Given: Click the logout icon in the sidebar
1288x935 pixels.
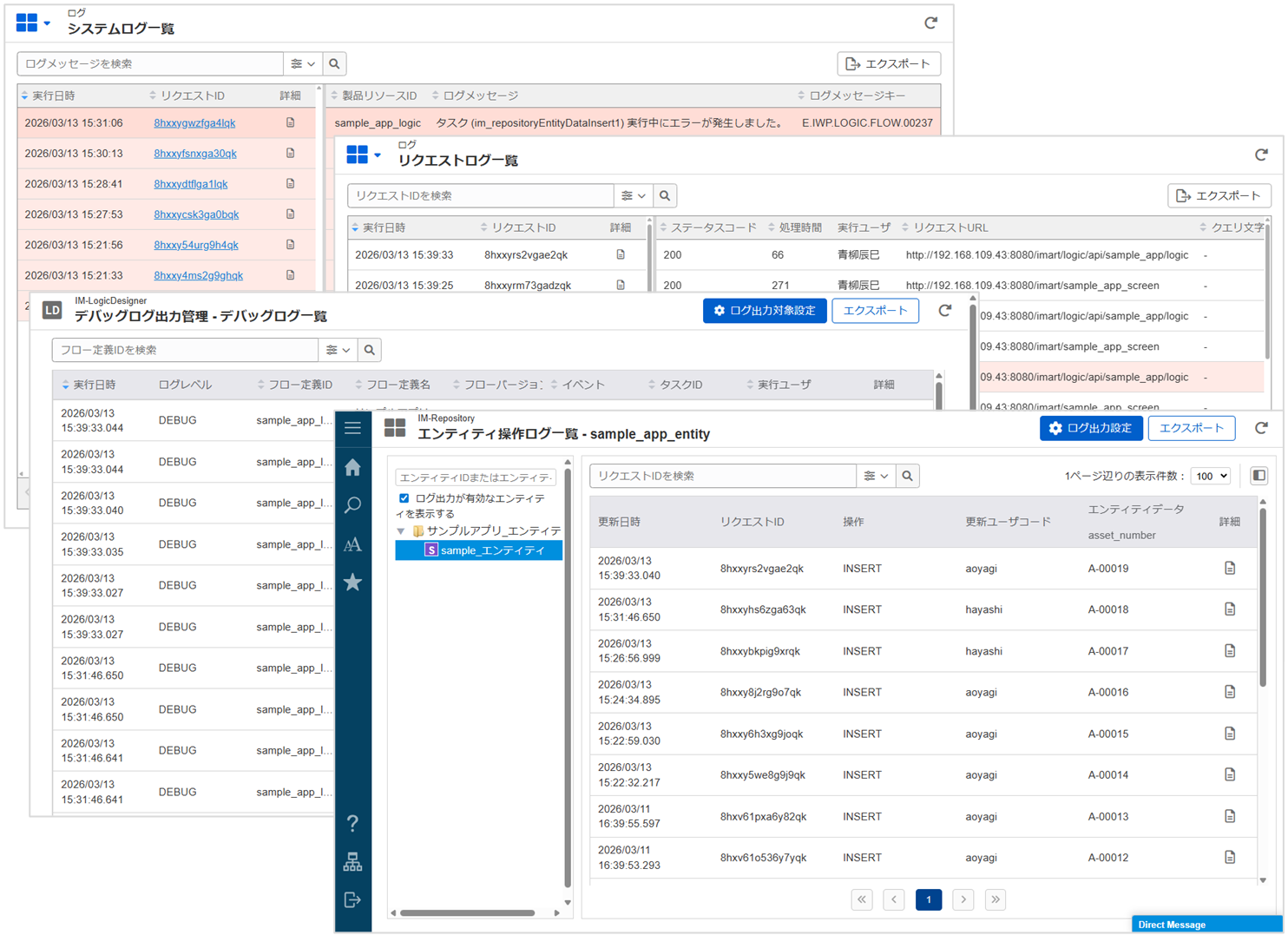Looking at the screenshot, I should pos(352,899).
